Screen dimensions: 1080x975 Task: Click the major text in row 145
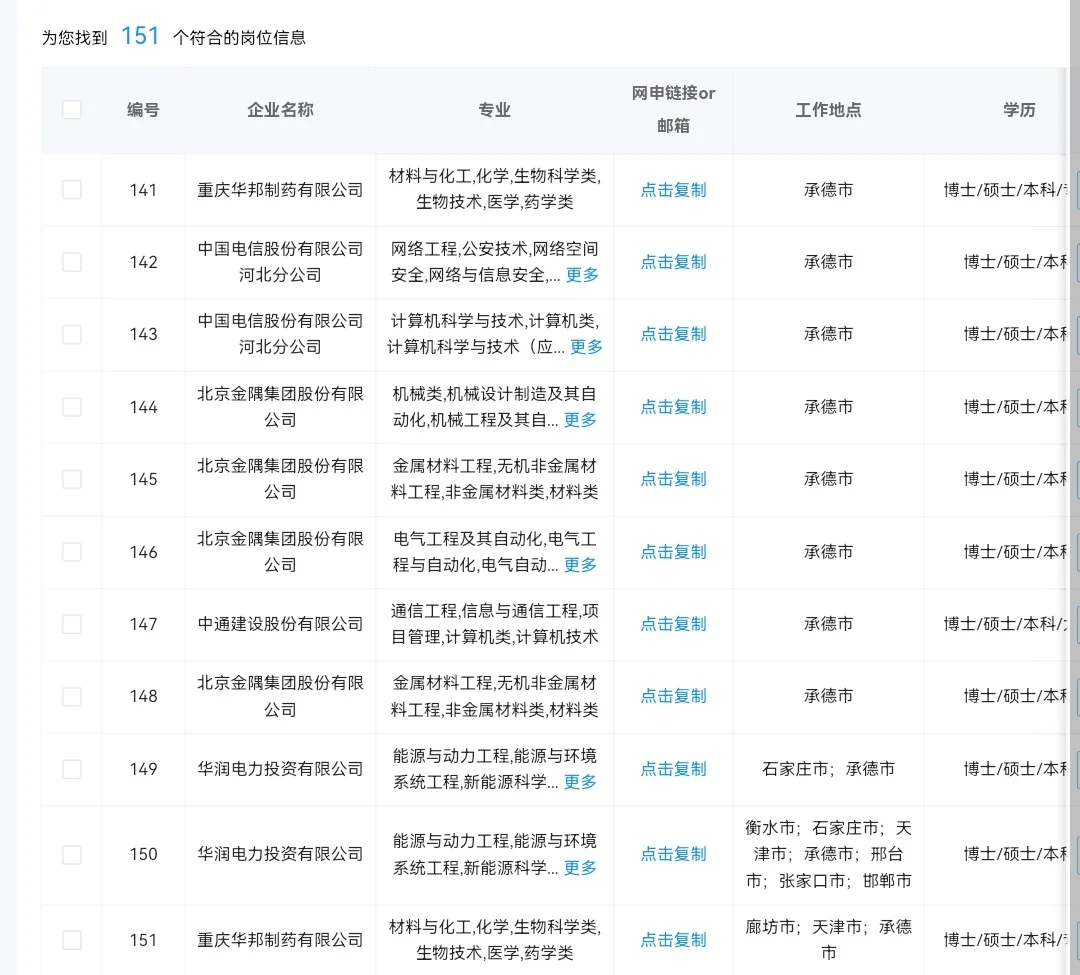pyautogui.click(x=495, y=479)
